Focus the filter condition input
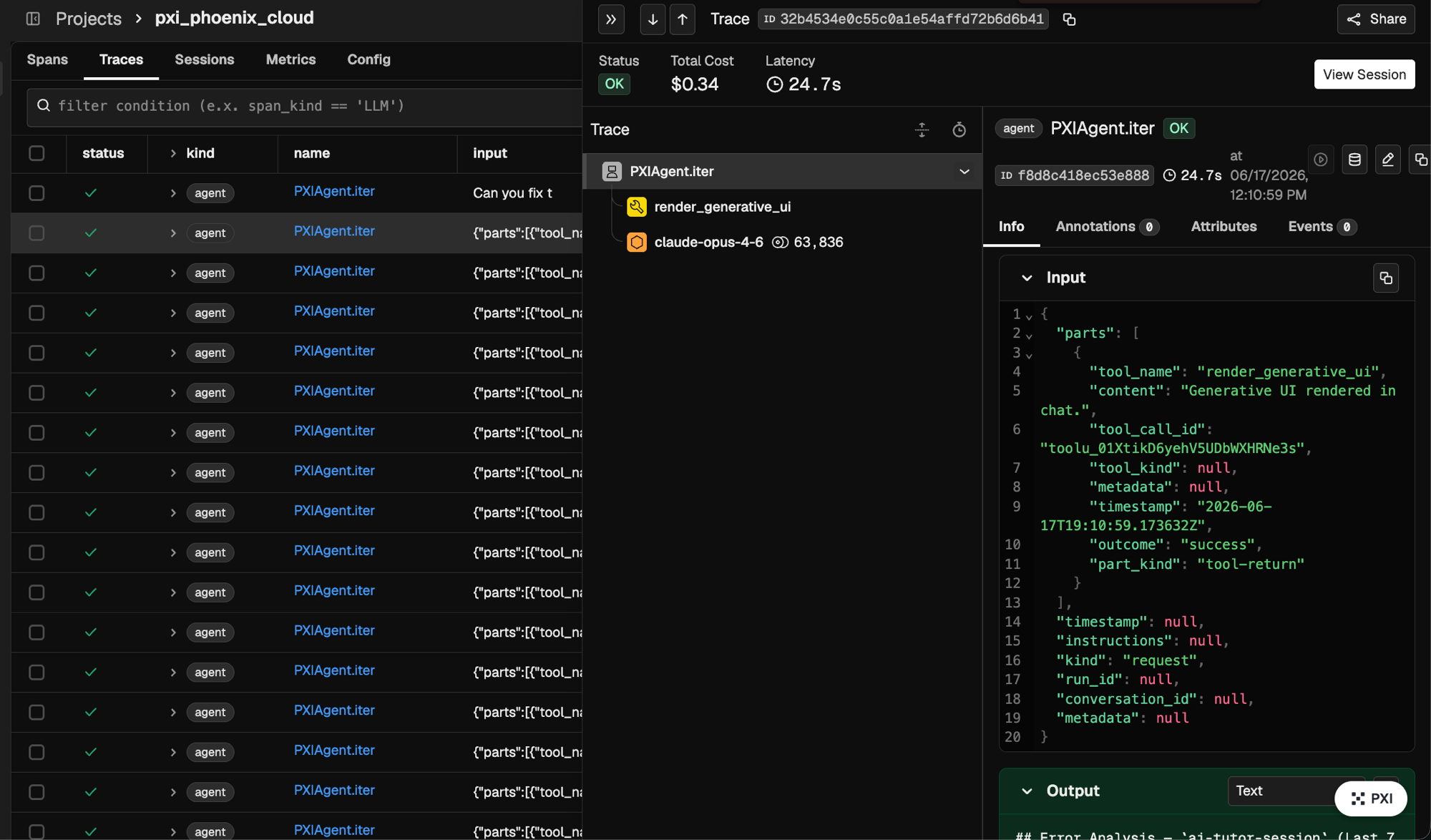The image size is (1431, 840). coord(304,107)
